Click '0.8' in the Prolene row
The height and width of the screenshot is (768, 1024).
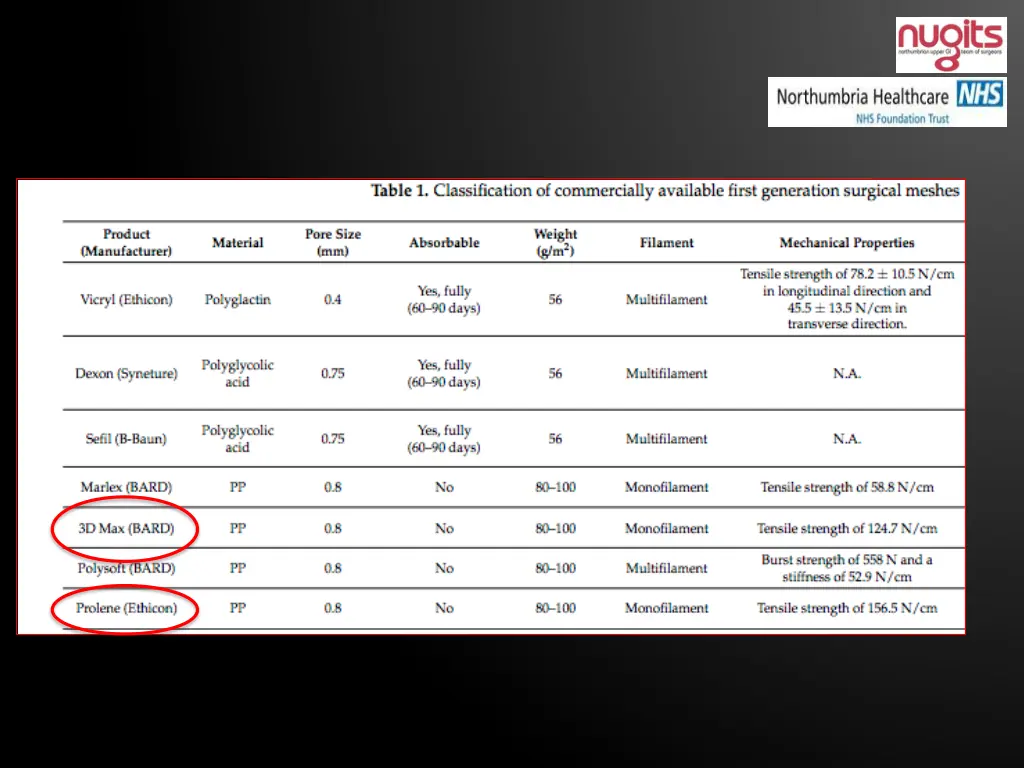(332, 607)
